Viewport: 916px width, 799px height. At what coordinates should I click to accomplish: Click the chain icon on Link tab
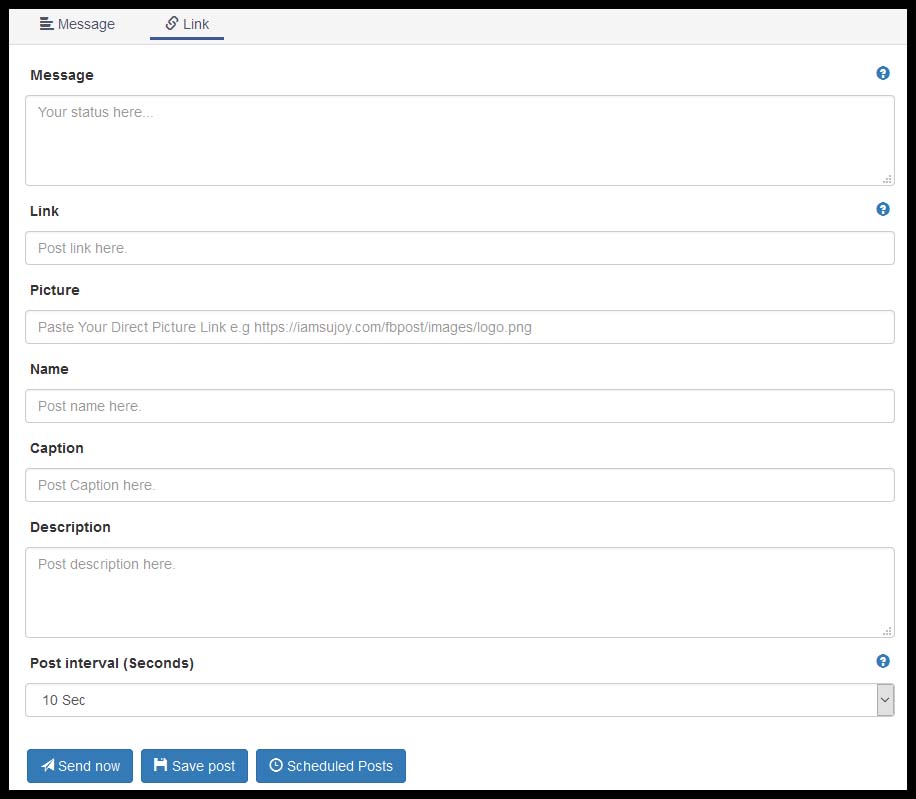coord(172,23)
